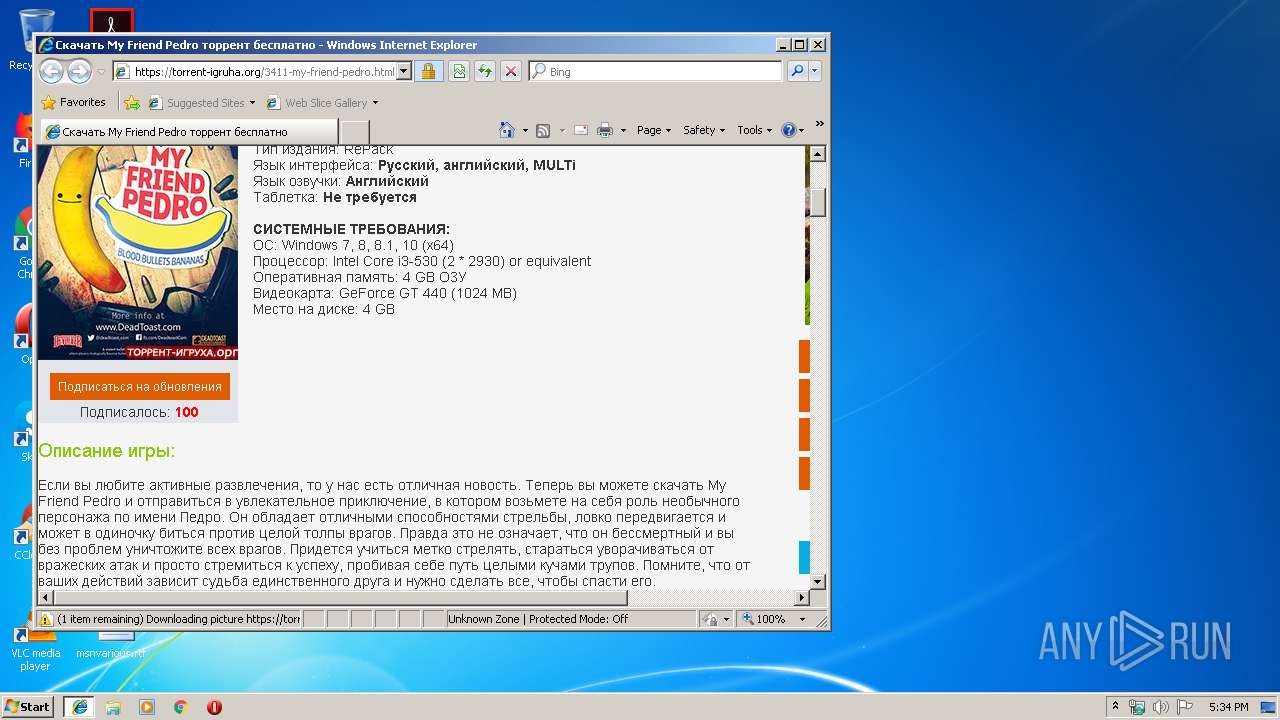Click the orange Подписаться на обновления button
The width and height of the screenshot is (1280, 720).
[x=140, y=387]
